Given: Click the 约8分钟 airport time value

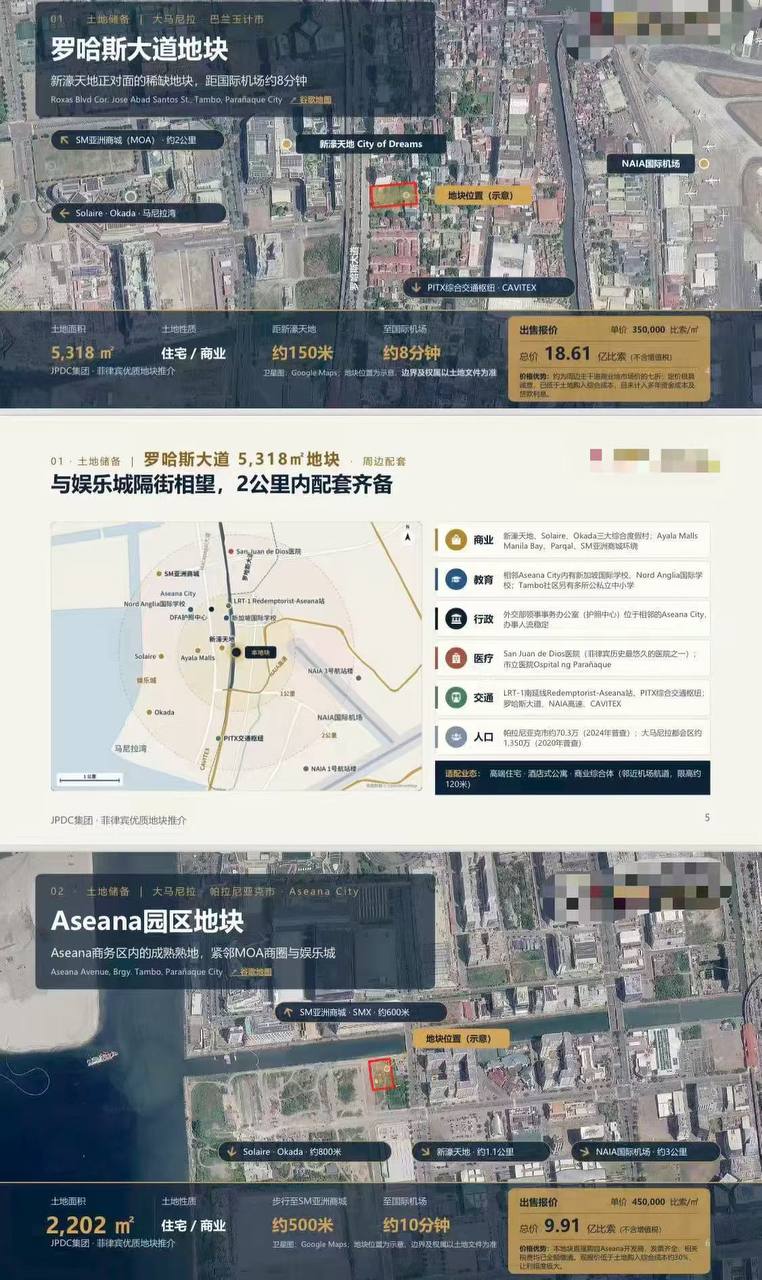Looking at the screenshot, I should (412, 353).
